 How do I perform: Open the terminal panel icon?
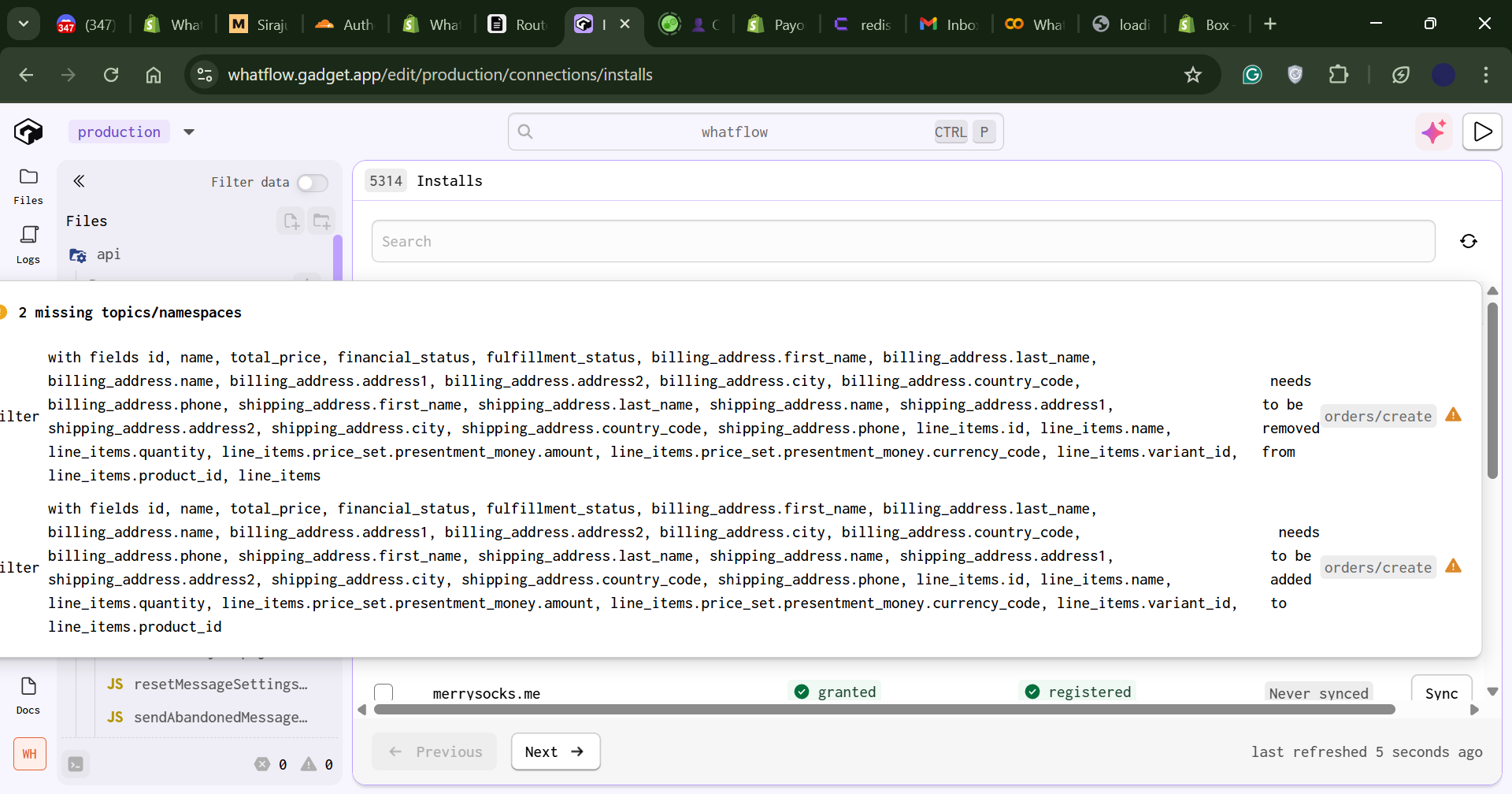click(x=76, y=764)
